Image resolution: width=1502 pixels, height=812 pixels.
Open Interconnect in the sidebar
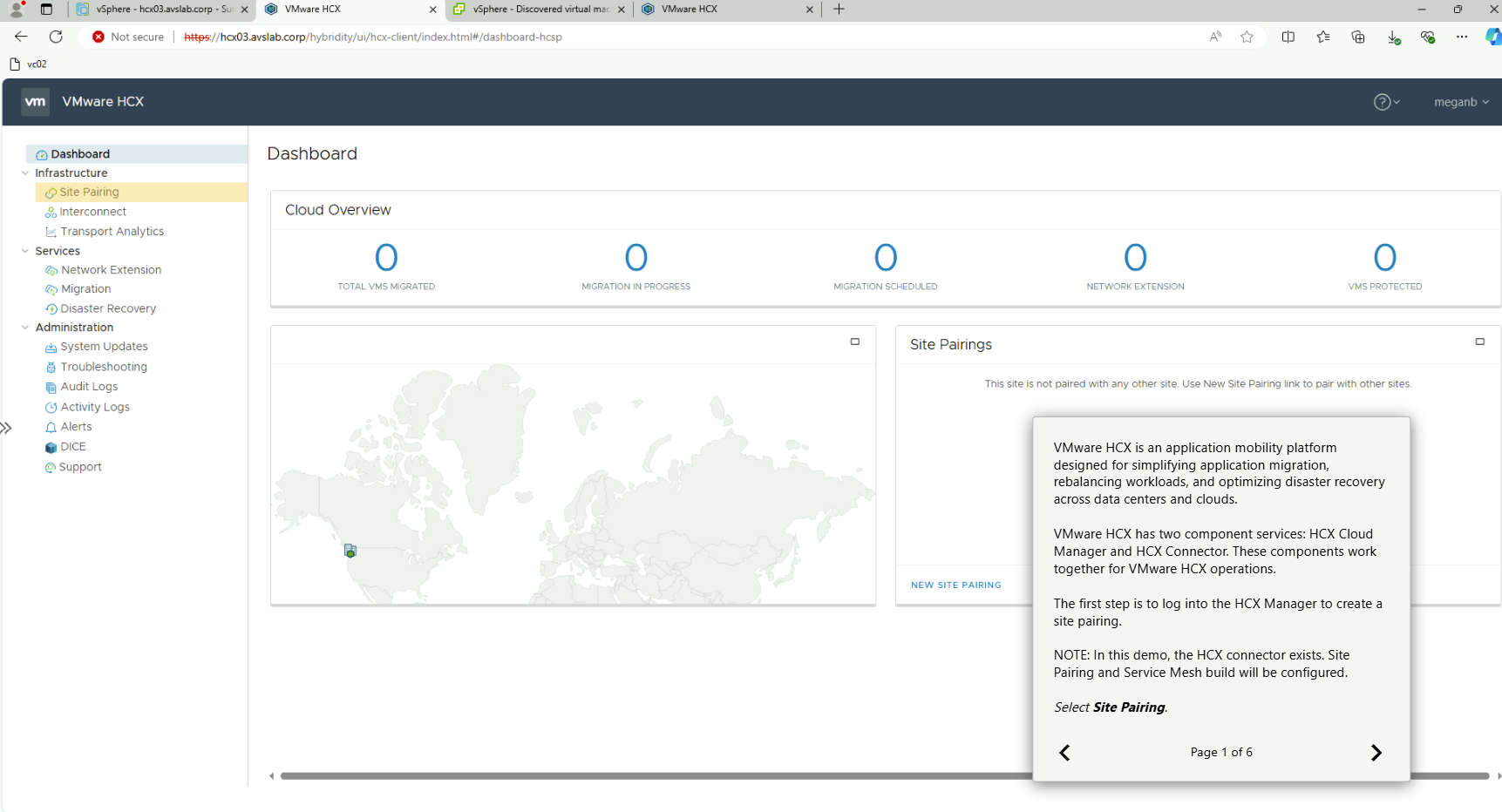pyautogui.click(x=93, y=212)
